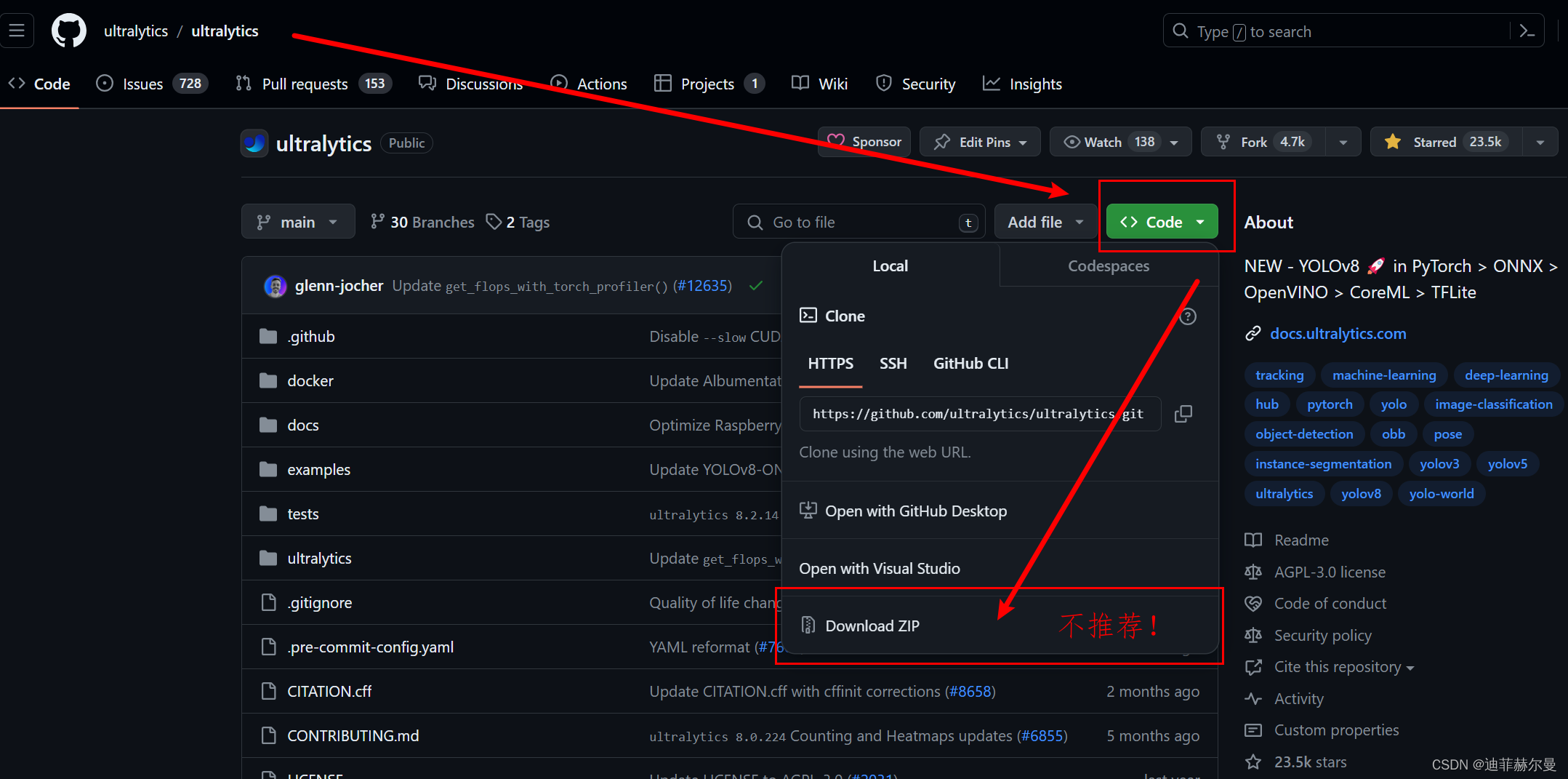This screenshot has height=779, width=1568.
Task: Expand Cite this repository
Action: click(x=1343, y=667)
